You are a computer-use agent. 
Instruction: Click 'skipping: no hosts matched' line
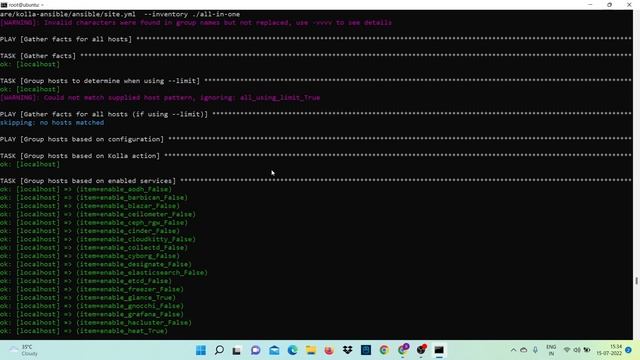point(52,122)
